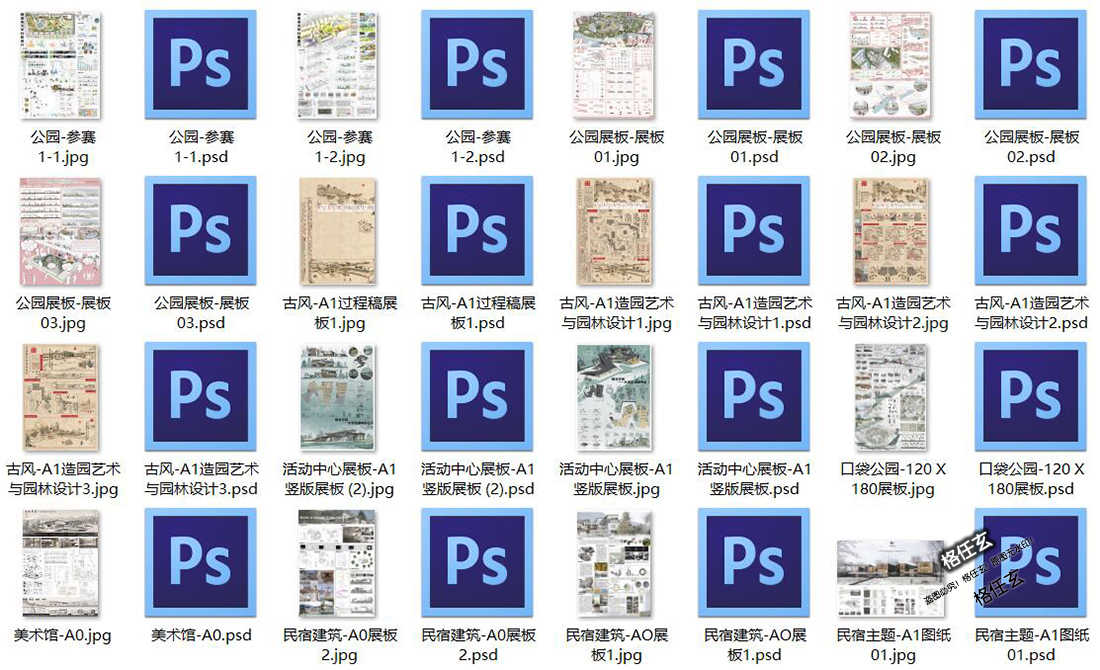Select thumbnail of 公园展板-展板 03.jpg
1100x670 pixels.
[61, 231]
